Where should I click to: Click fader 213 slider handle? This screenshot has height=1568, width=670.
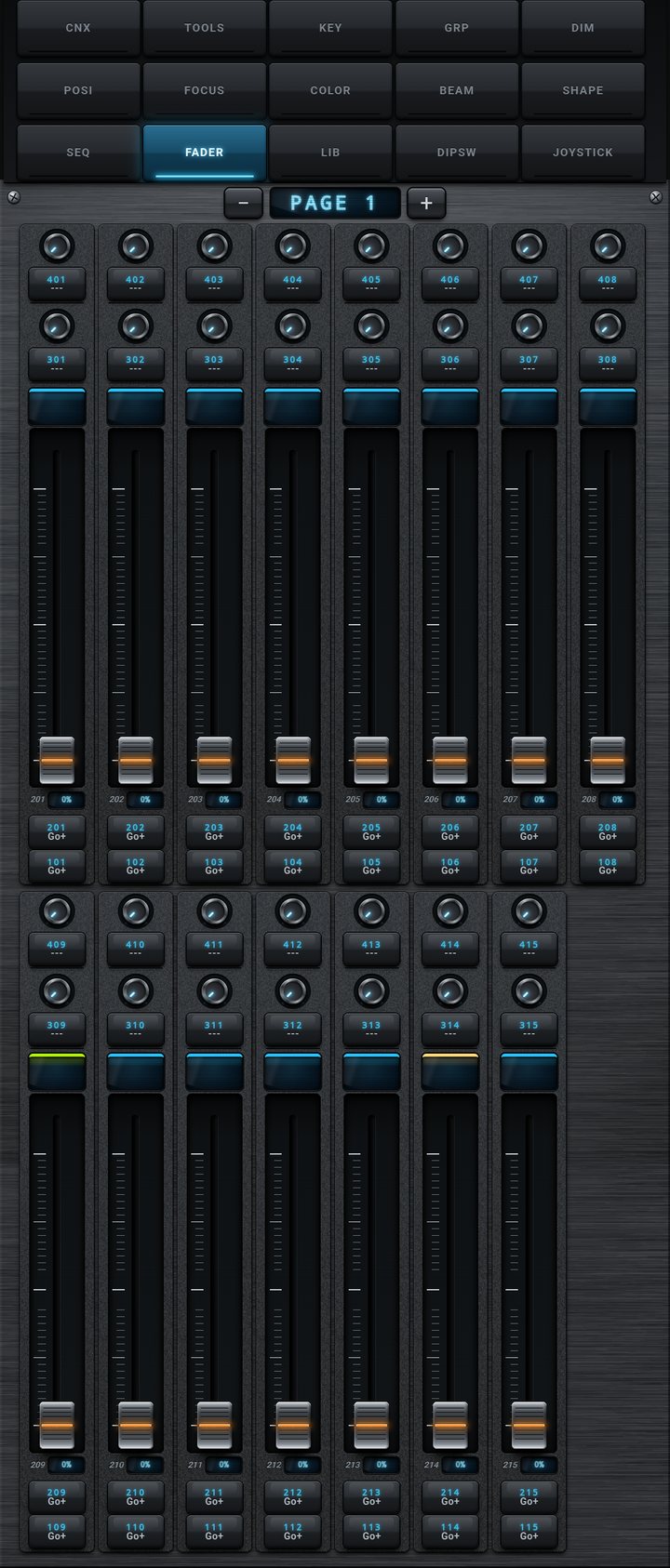click(x=371, y=1425)
